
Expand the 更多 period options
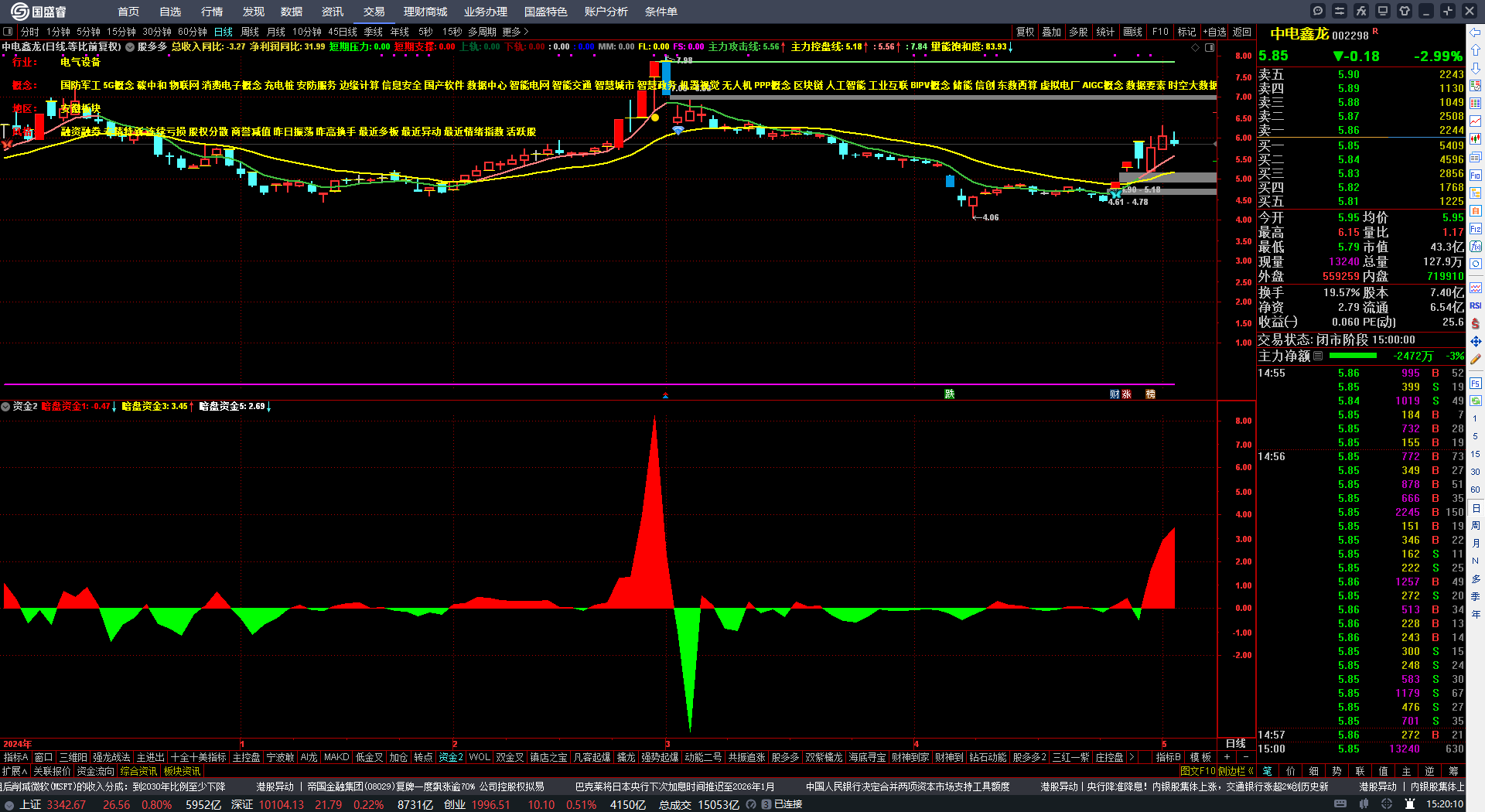pos(515,32)
